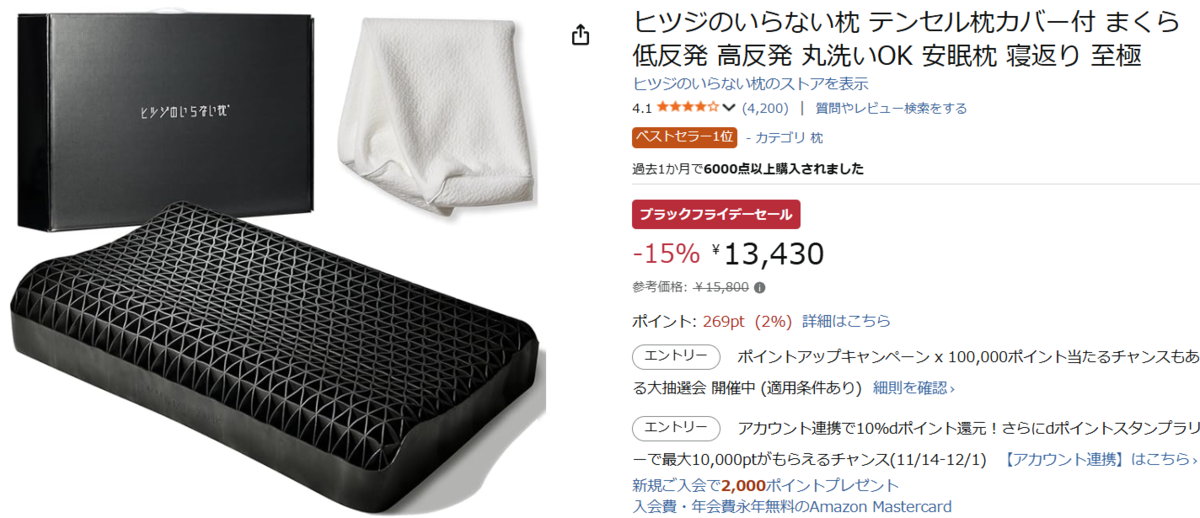Visit ヒツジのいらない枕のストアを表示 link
Viewport: 1200px width, 518px height.
pyautogui.click(x=750, y=84)
